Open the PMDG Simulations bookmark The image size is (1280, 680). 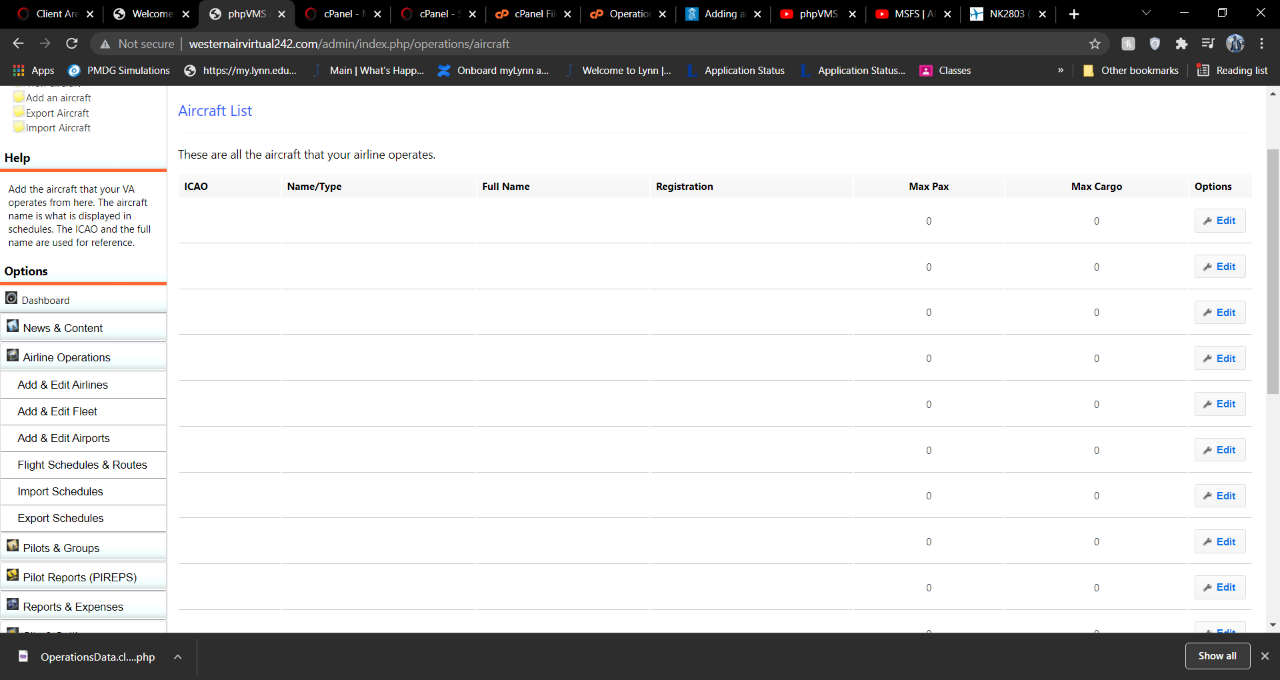[x=118, y=71]
